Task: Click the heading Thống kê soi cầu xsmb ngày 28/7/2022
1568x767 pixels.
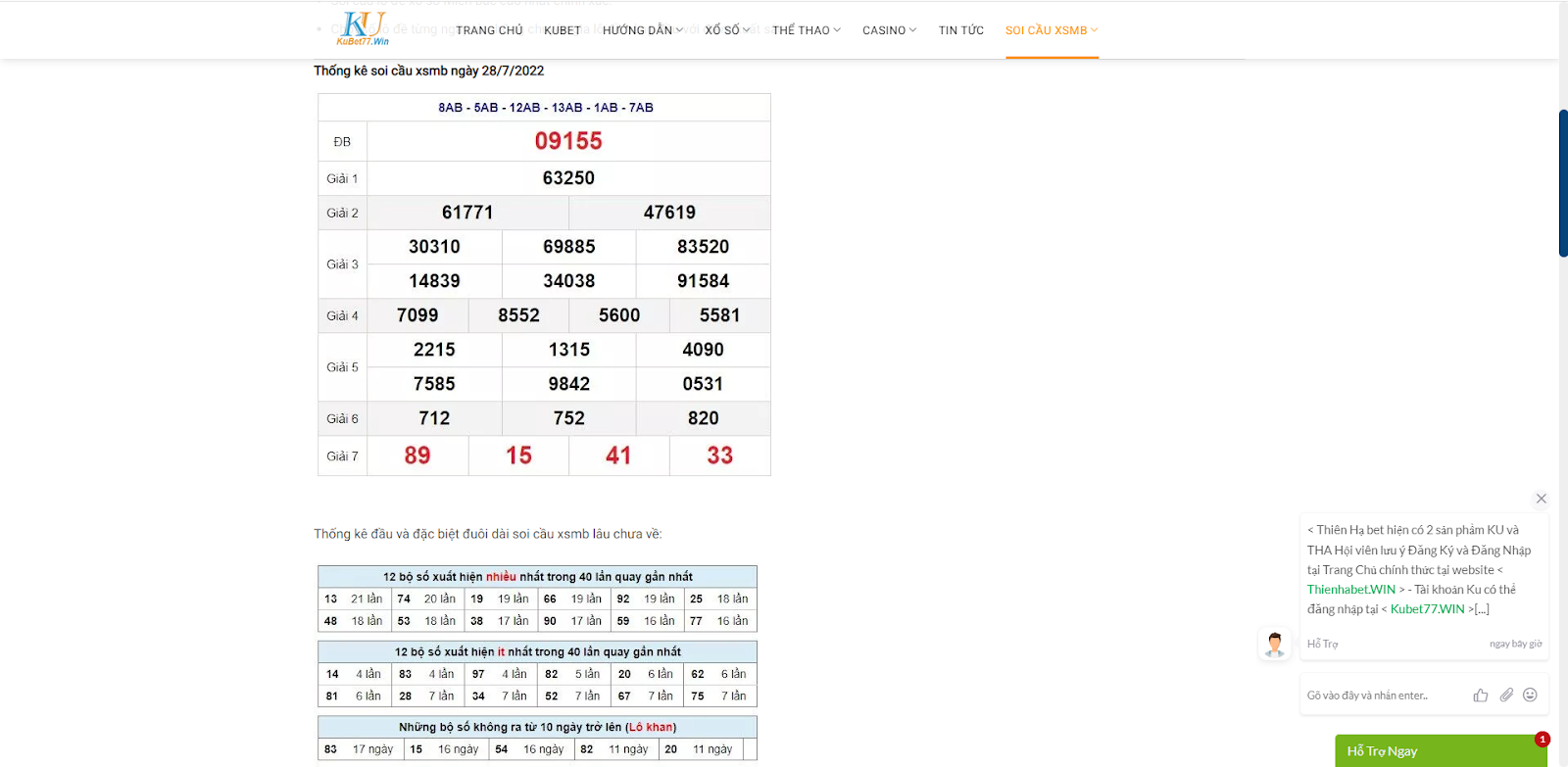Action: tap(429, 71)
